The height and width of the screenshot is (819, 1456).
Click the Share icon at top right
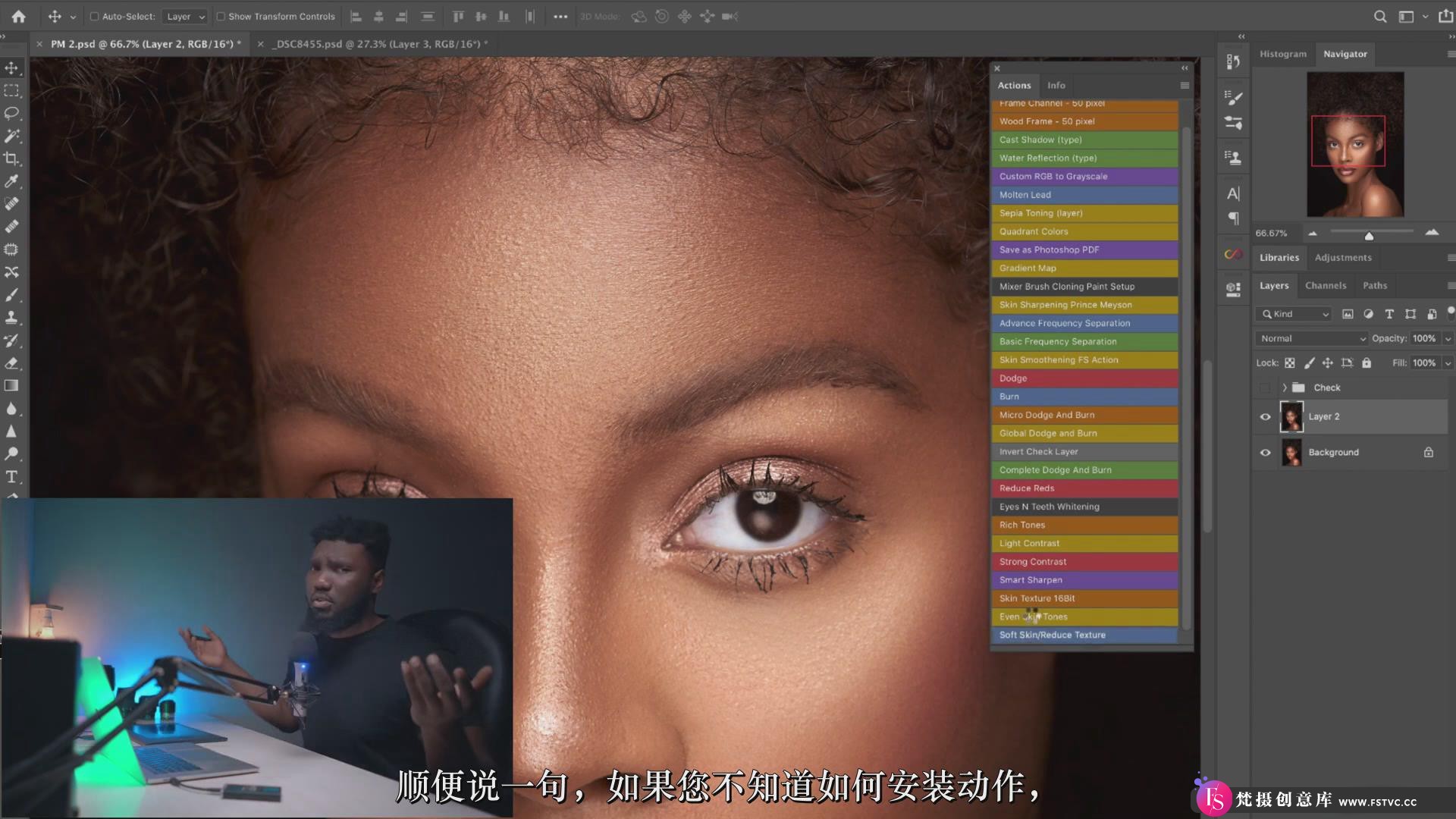pos(1445,16)
